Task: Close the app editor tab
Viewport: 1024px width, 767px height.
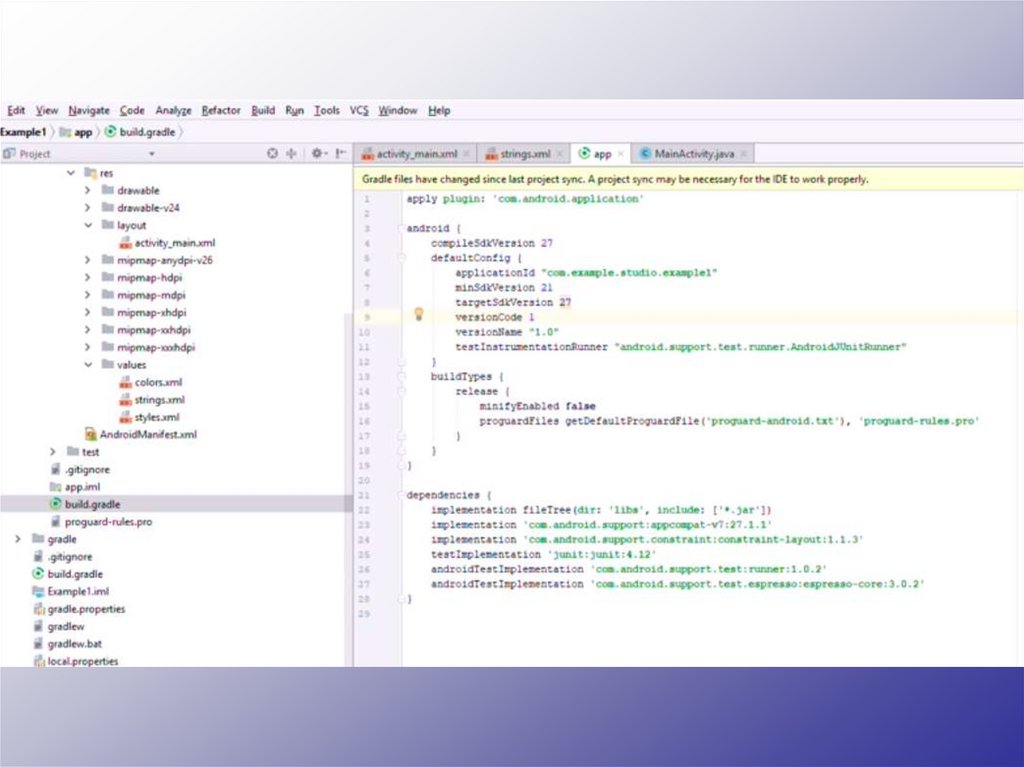Action: point(621,154)
